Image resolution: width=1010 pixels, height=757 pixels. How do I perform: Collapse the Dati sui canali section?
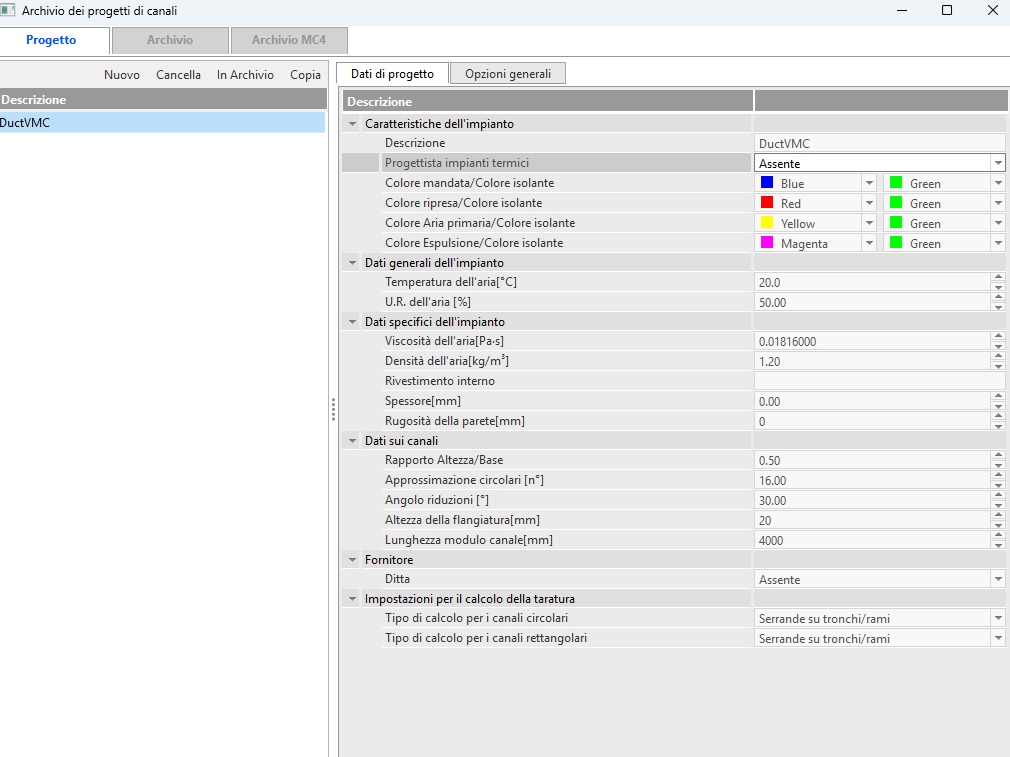351,441
